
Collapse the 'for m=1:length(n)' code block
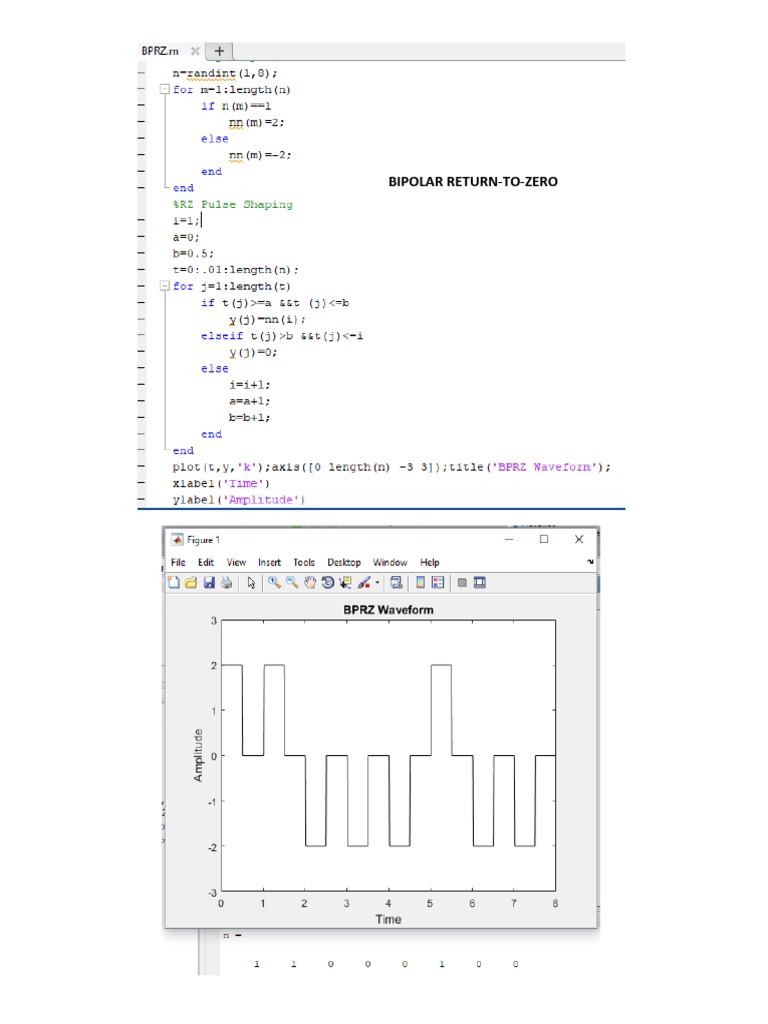(164, 90)
